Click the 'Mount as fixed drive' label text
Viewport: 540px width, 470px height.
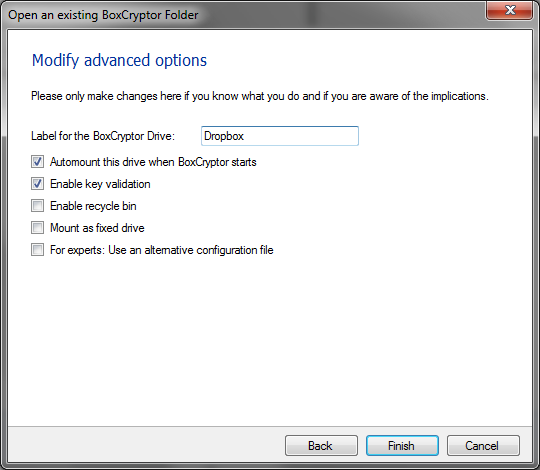point(97,228)
